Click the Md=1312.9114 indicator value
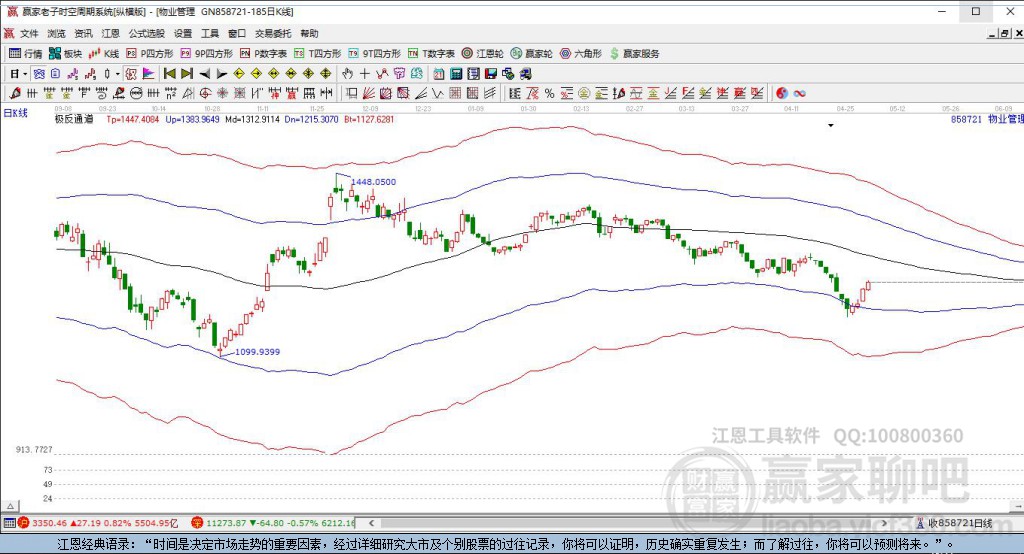 coord(252,119)
